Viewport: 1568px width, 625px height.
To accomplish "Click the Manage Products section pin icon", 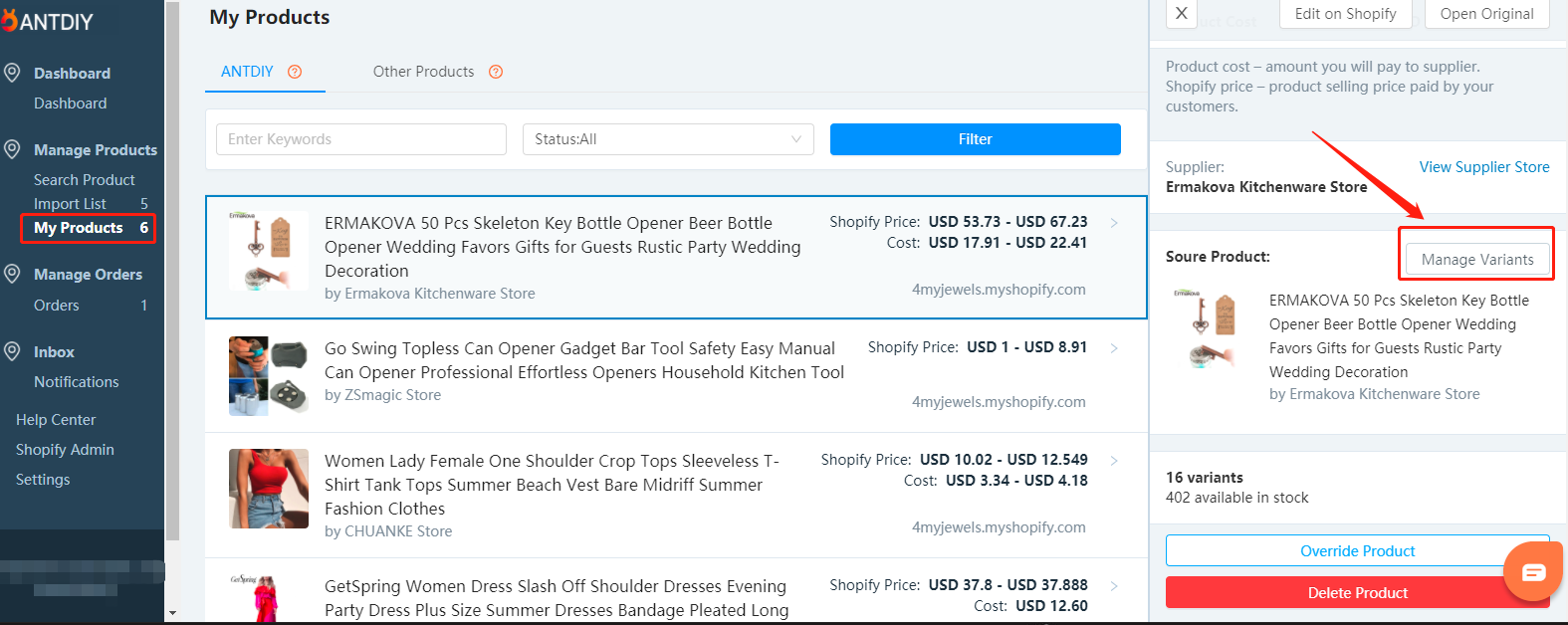I will coord(12,149).
